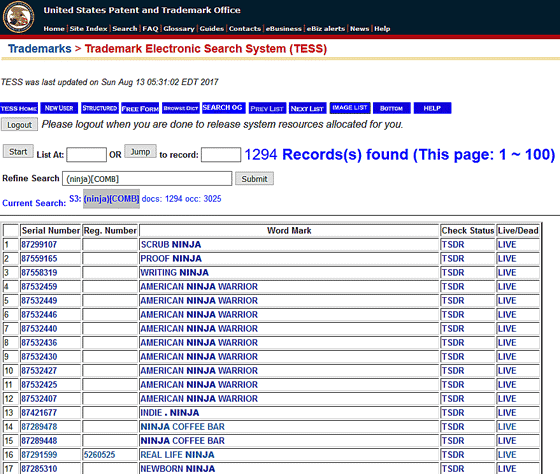Open eBusiness in top navigation
Screen dimensions: 560x474
(284, 29)
